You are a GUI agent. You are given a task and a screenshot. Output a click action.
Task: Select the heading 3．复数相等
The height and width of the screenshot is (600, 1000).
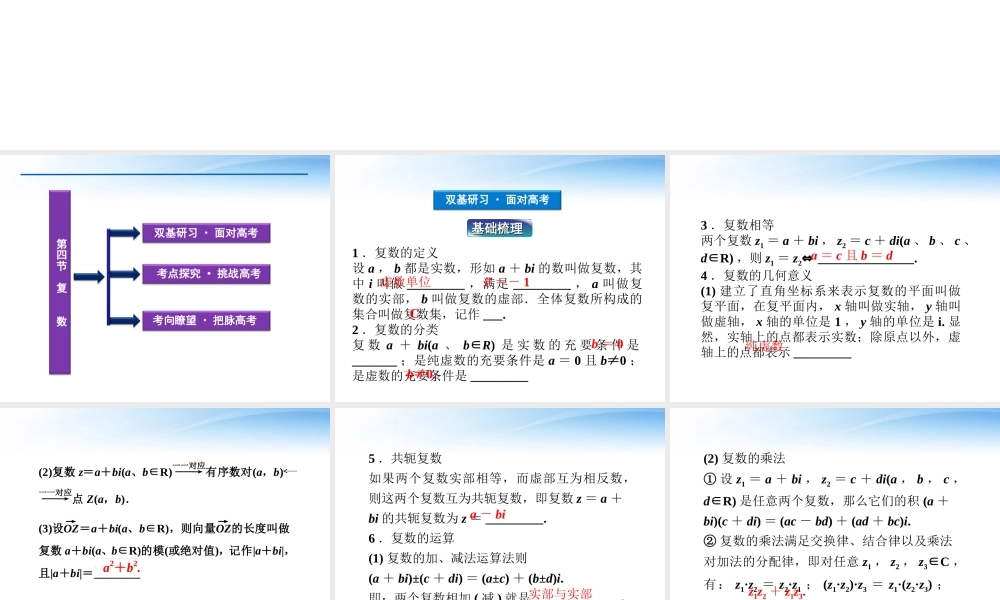click(737, 225)
